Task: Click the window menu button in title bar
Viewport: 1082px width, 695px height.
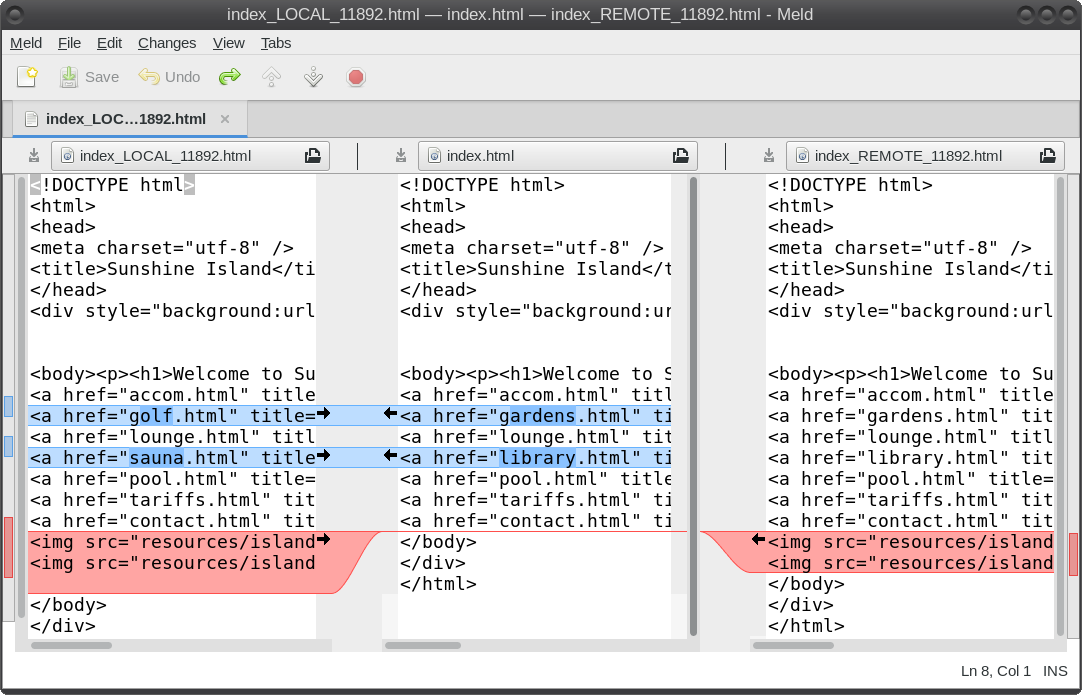Action: pyautogui.click(x=14, y=14)
